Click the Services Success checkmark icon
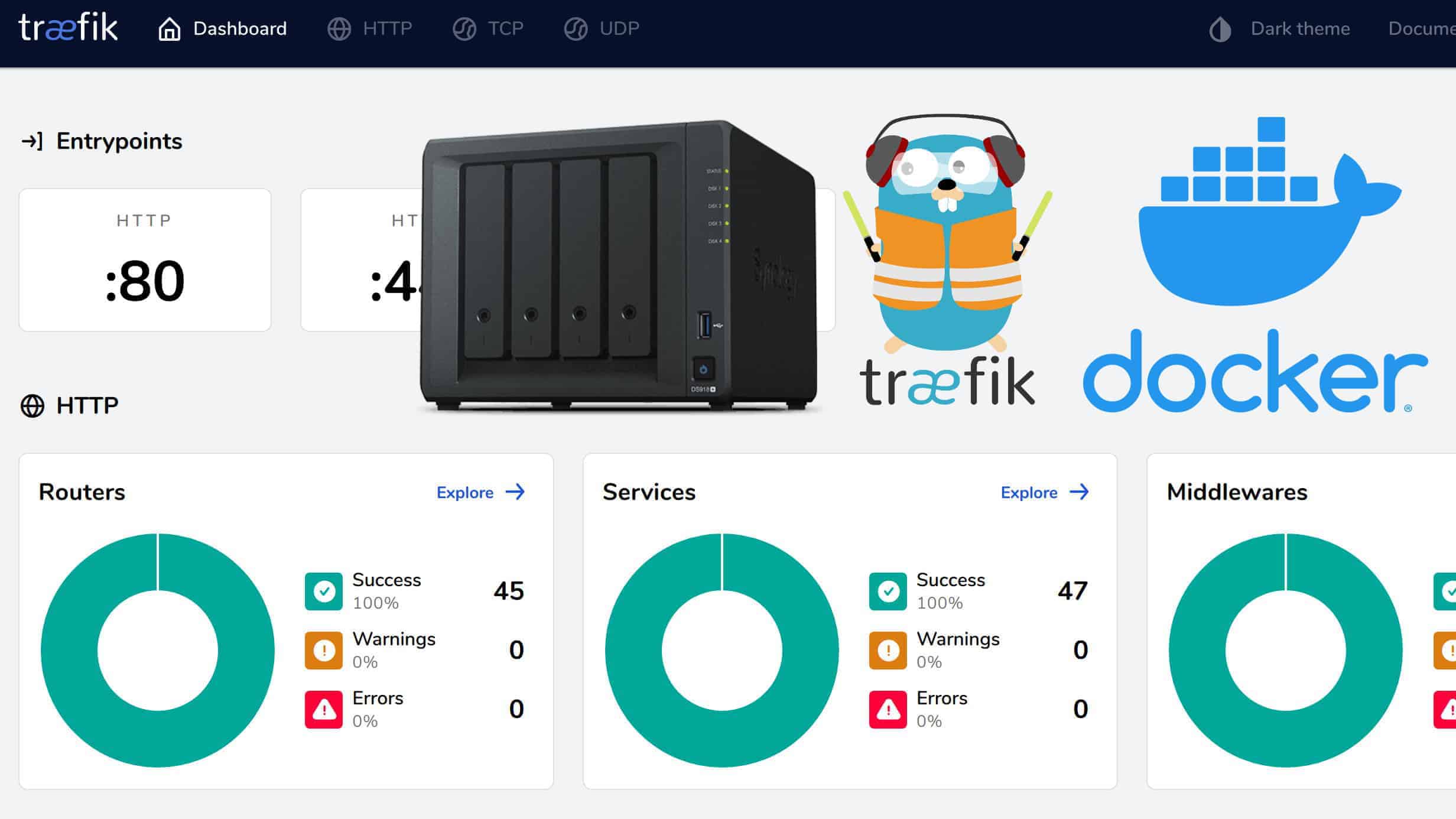 pos(888,591)
